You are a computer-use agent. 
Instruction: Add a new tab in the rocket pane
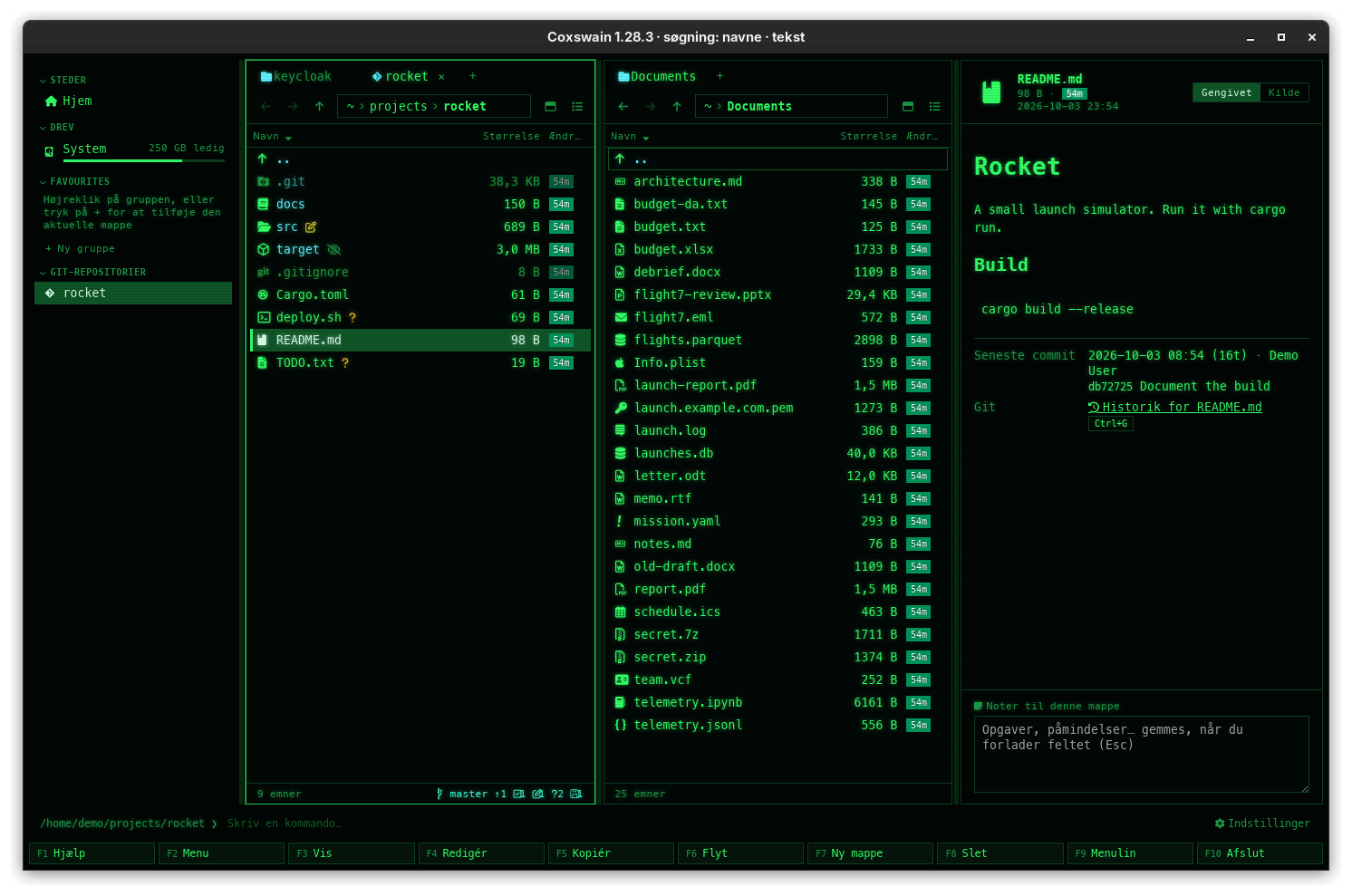tap(472, 77)
